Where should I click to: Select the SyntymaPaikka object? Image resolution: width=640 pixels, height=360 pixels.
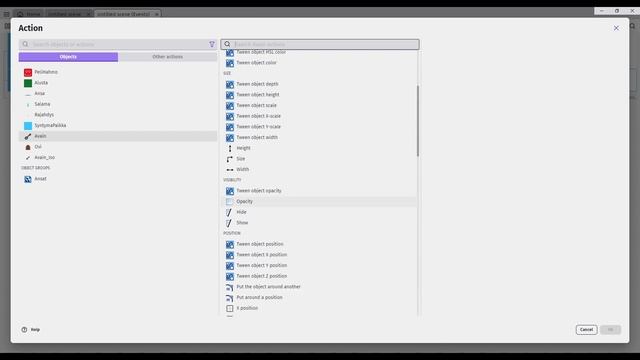pos(118,126)
